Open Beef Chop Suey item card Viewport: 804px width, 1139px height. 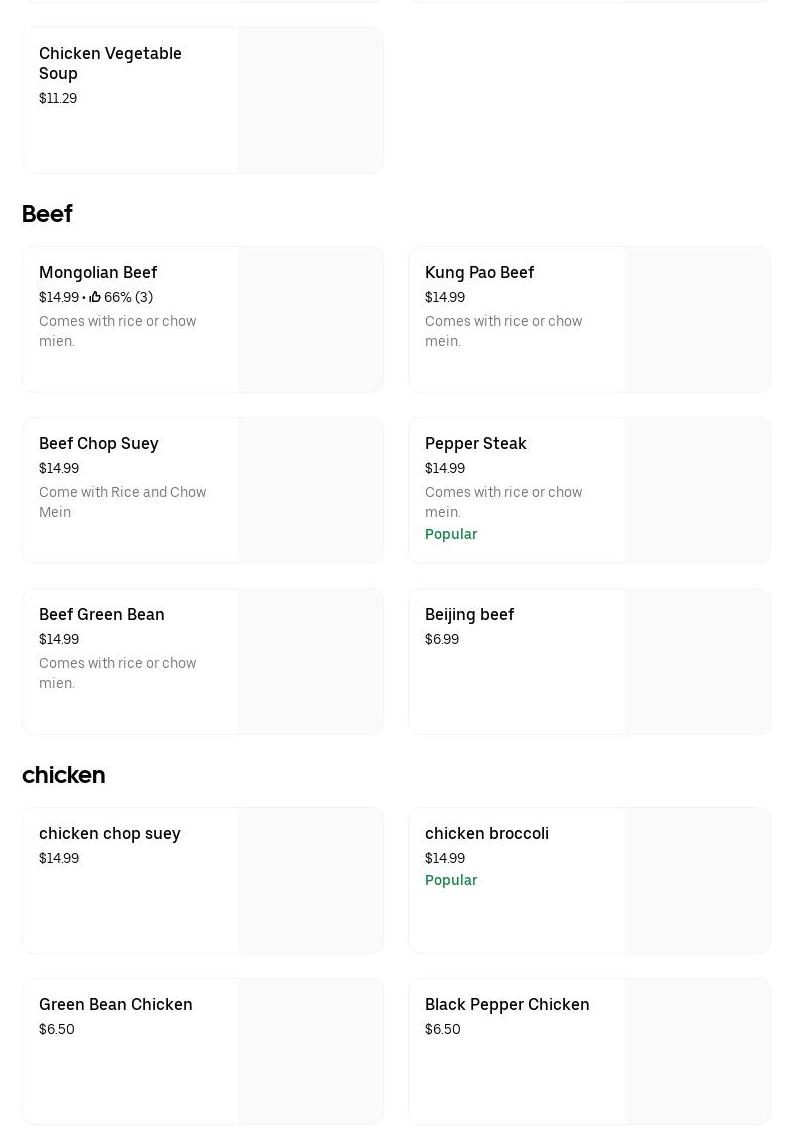98,443
